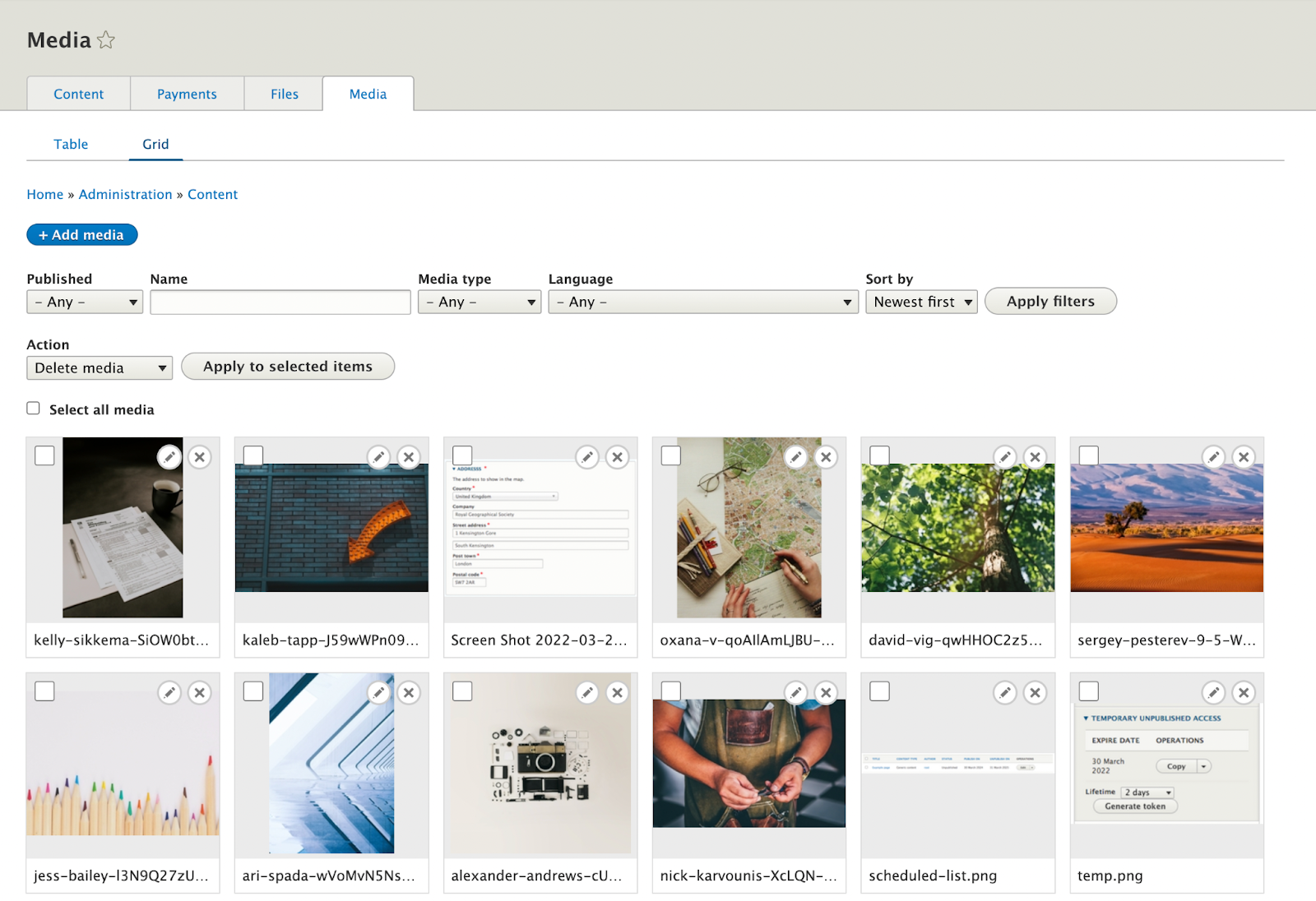Focus the Name filter text field
Screen dimensions: 1316x901
pos(280,302)
